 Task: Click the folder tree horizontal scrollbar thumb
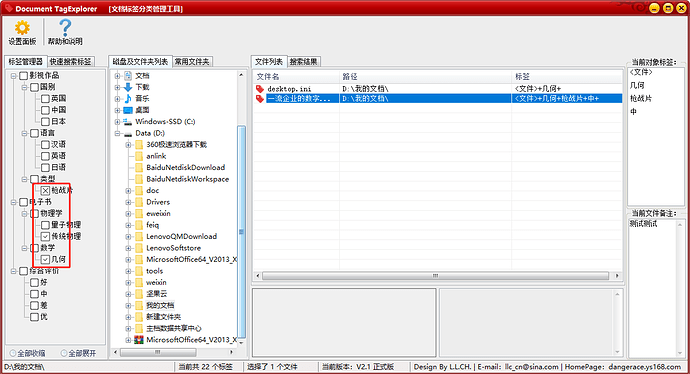pyautogui.click(x=158, y=352)
